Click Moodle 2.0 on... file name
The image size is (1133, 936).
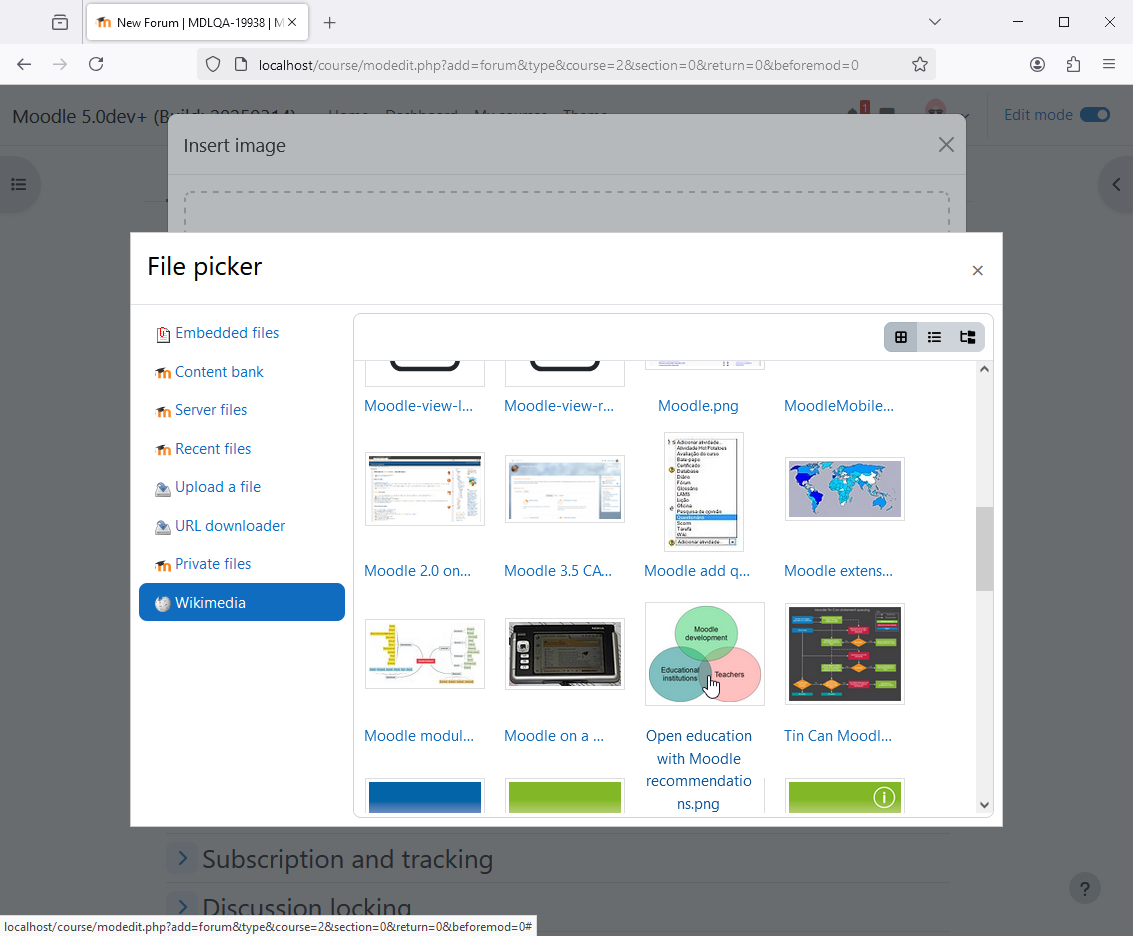[x=418, y=571]
